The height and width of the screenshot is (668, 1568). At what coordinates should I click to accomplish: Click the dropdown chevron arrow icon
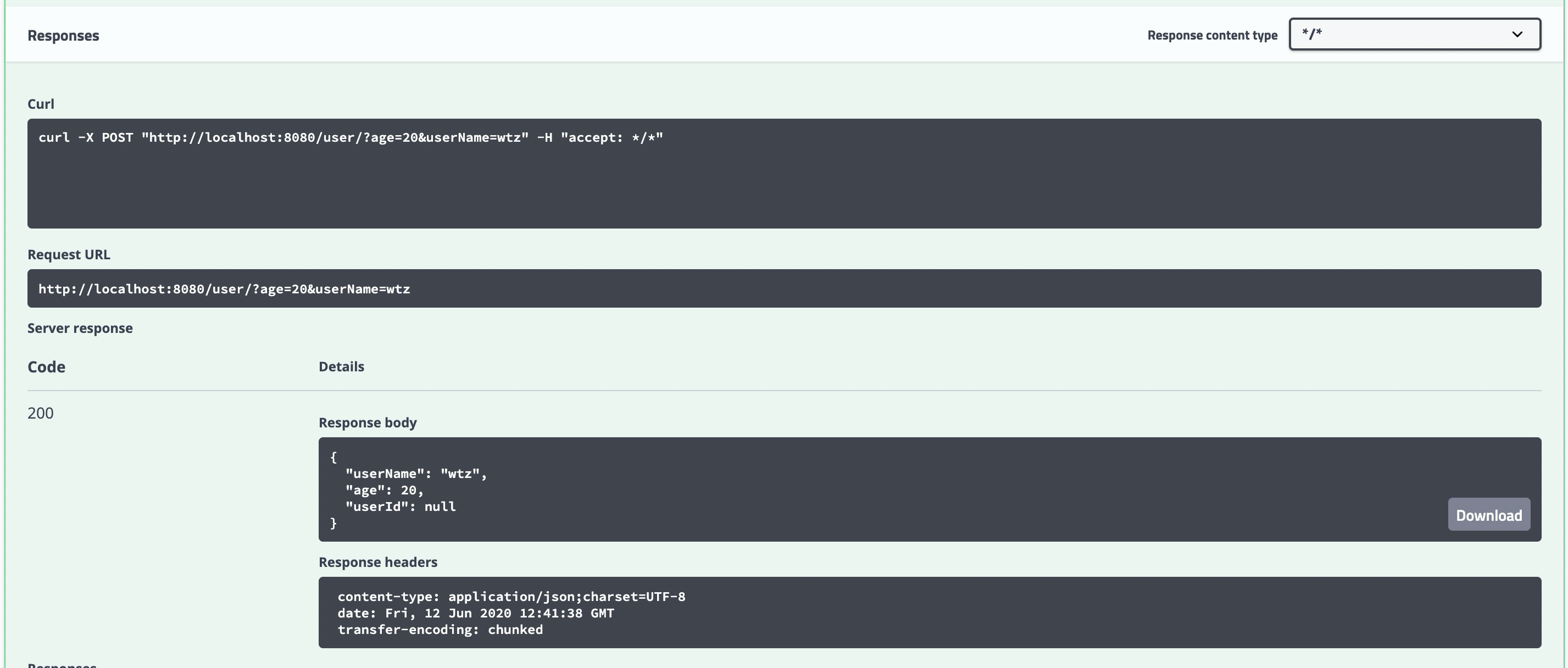click(1517, 34)
